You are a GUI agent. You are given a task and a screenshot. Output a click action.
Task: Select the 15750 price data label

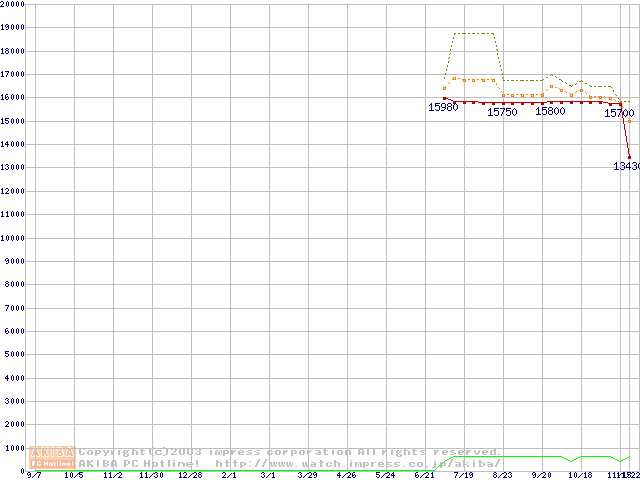coord(502,112)
